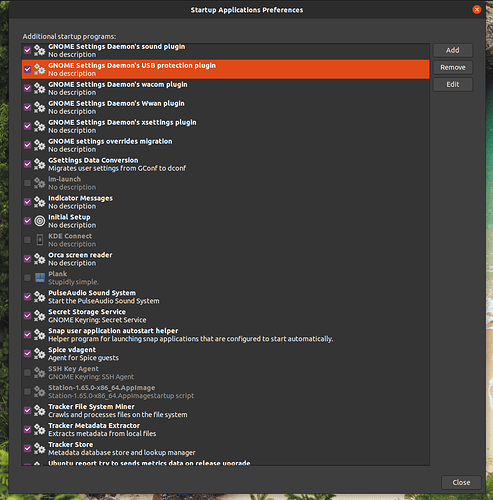The width and height of the screenshot is (493, 500).
Task: Click 'Metadata database store and lookup manager'
Action: tap(122, 453)
